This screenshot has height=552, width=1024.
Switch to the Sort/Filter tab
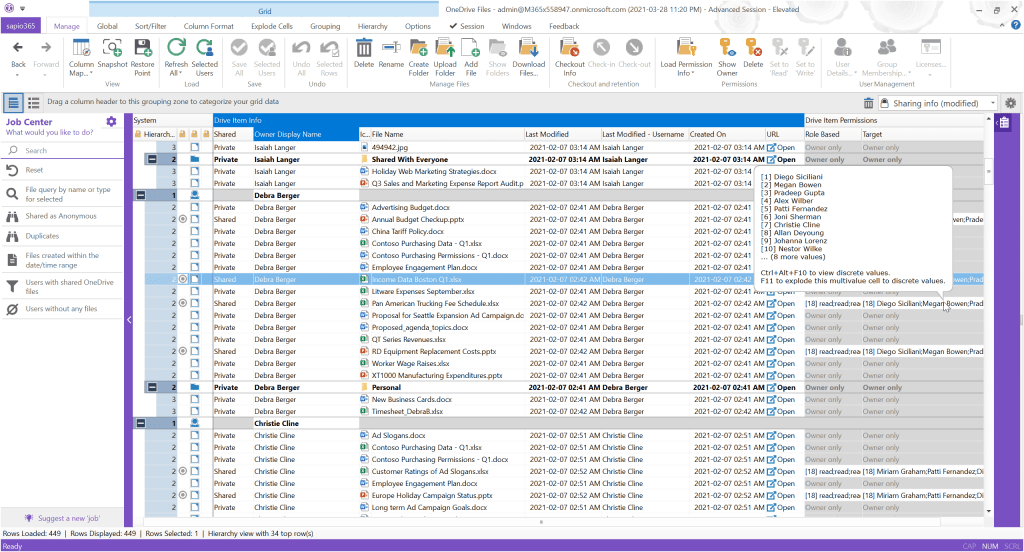click(x=150, y=26)
